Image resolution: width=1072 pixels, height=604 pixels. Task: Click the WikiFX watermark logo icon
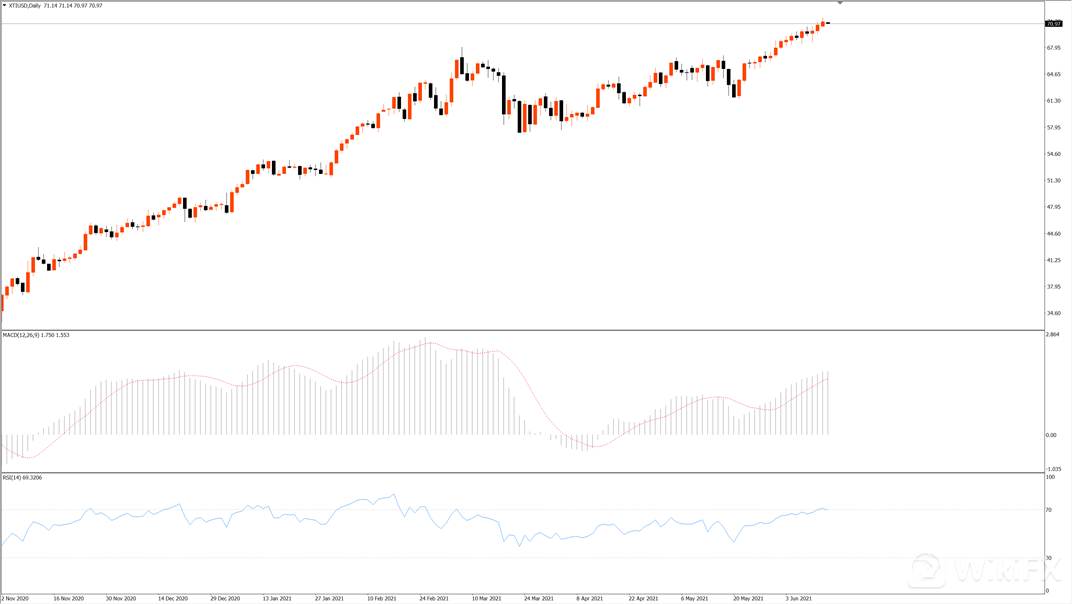(927, 572)
